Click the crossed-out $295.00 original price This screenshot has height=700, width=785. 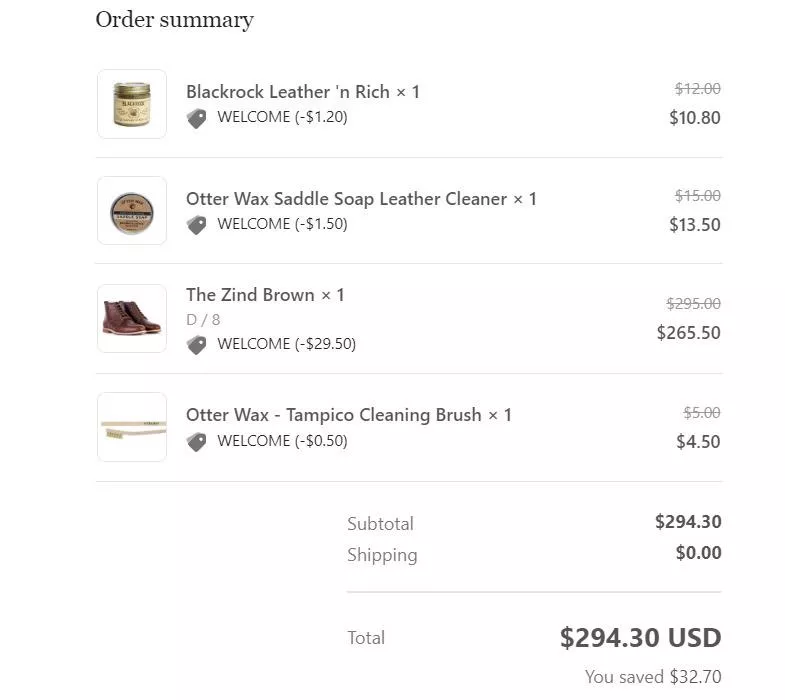pyautogui.click(x=693, y=304)
